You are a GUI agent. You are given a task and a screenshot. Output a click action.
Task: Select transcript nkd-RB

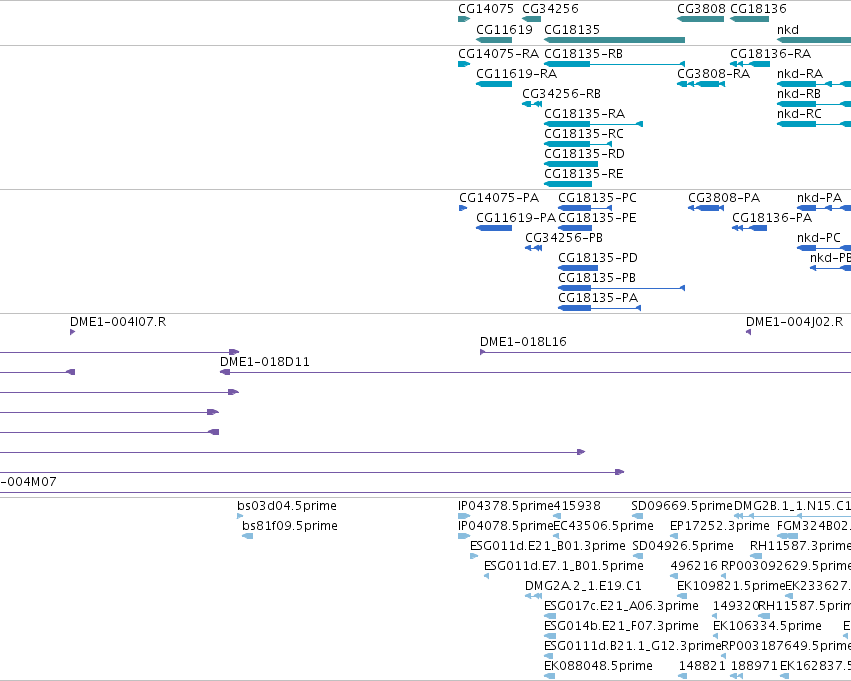coord(798,94)
